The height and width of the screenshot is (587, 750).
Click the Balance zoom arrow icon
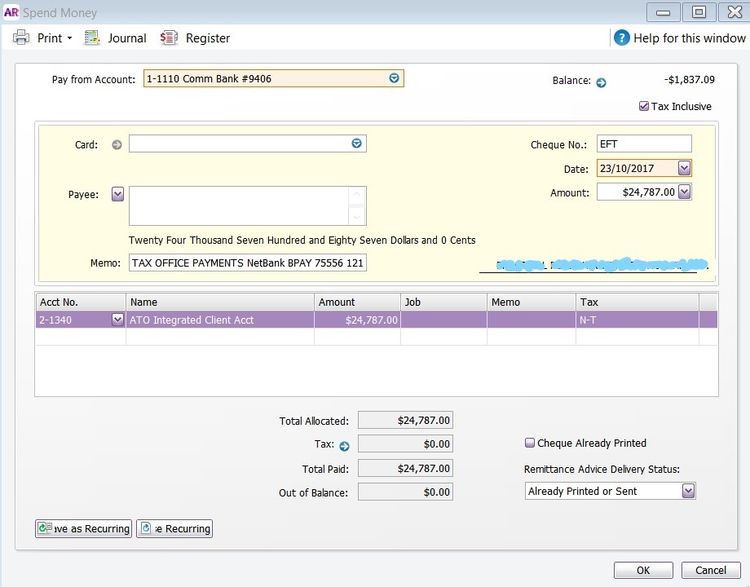click(x=601, y=82)
